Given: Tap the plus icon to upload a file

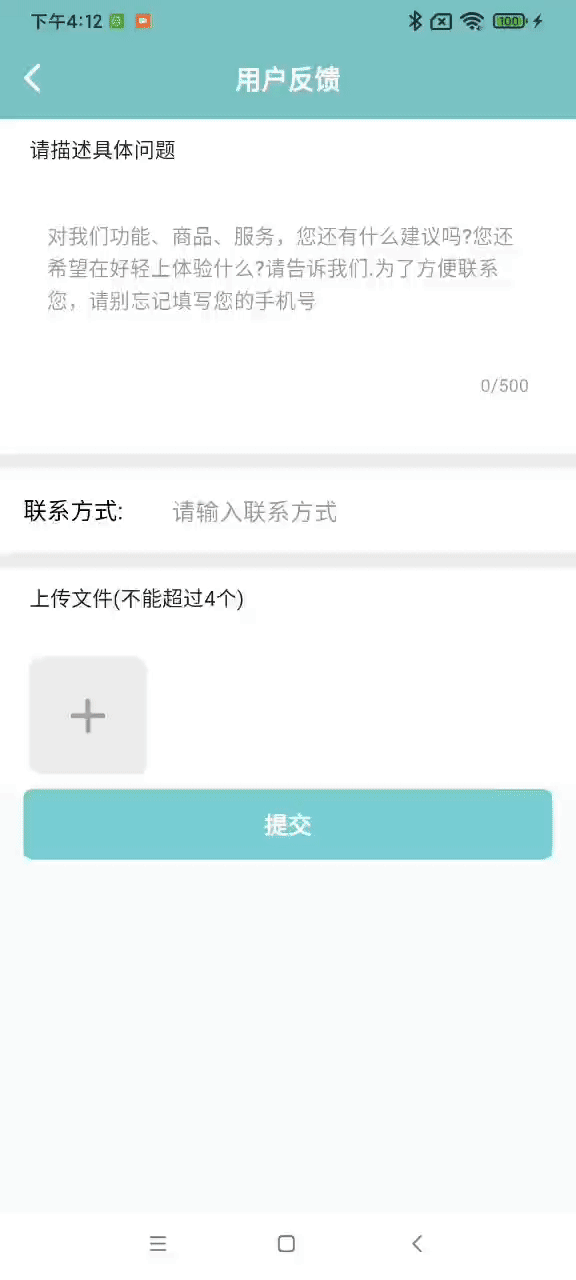Looking at the screenshot, I should (x=88, y=715).
